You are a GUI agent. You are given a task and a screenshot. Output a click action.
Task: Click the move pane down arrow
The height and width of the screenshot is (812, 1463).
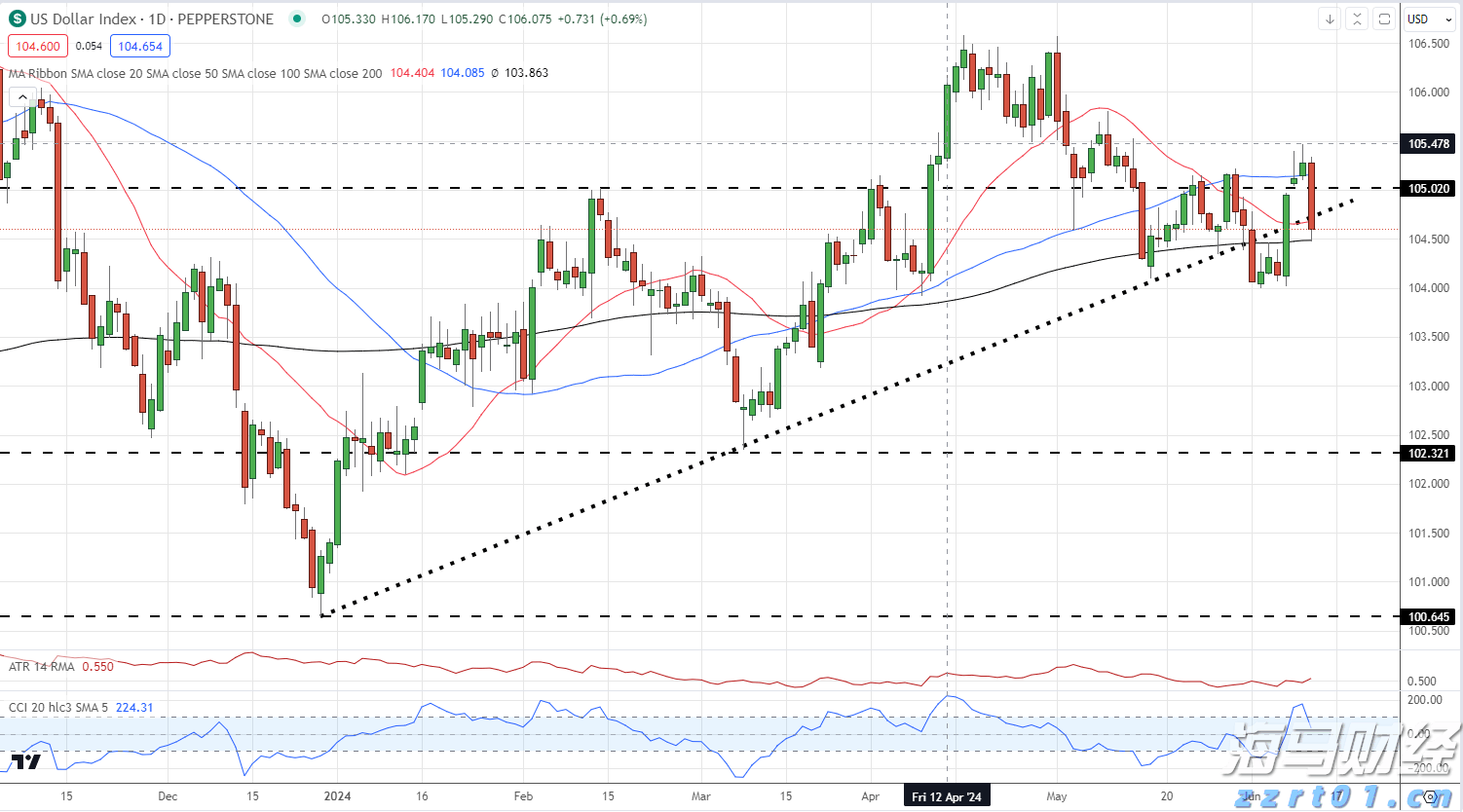1330,18
